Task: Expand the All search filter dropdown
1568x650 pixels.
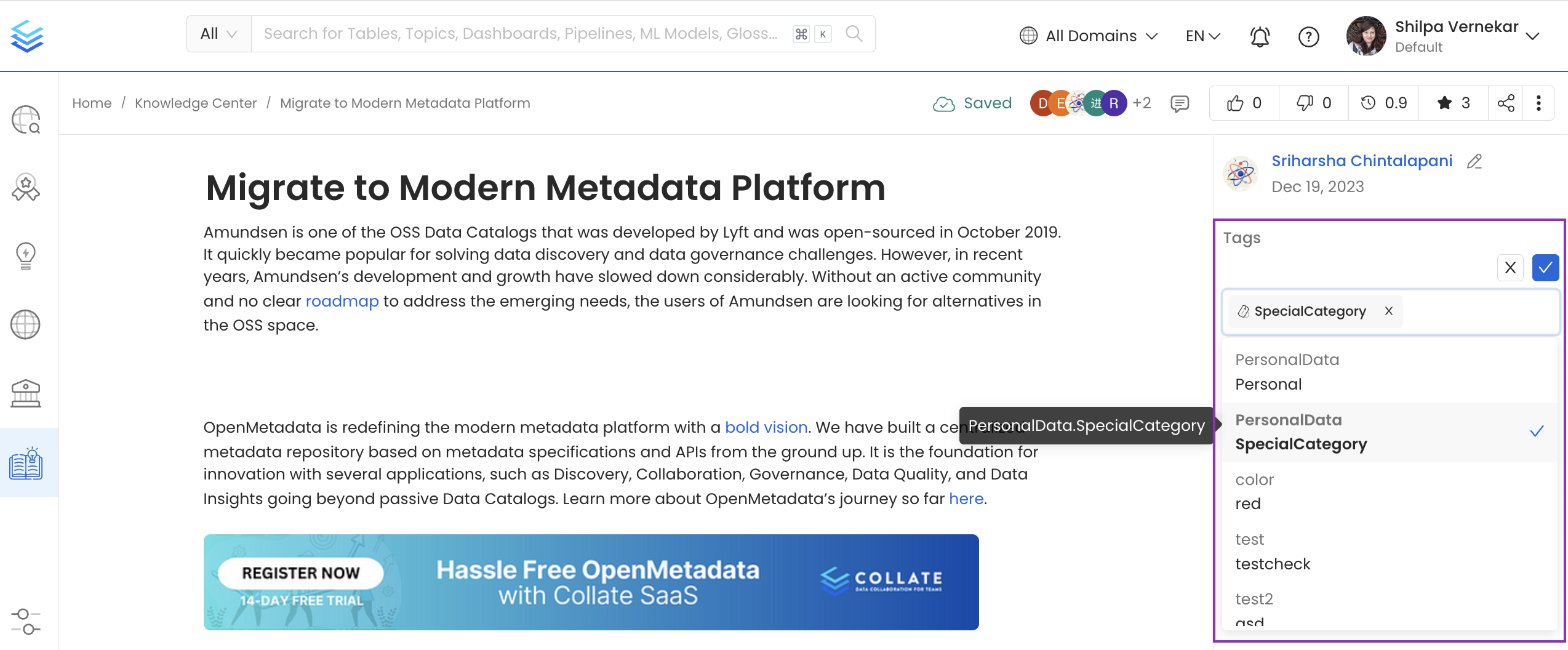Action: [218, 34]
